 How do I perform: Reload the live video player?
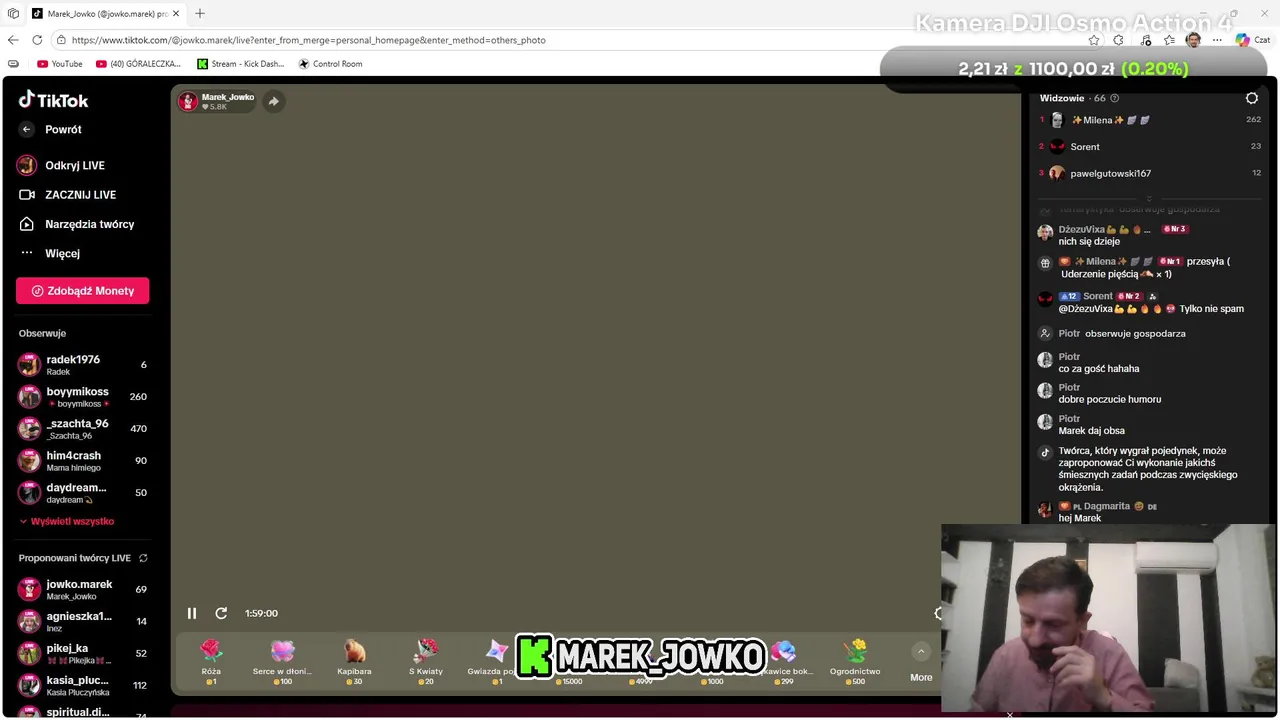click(221, 613)
